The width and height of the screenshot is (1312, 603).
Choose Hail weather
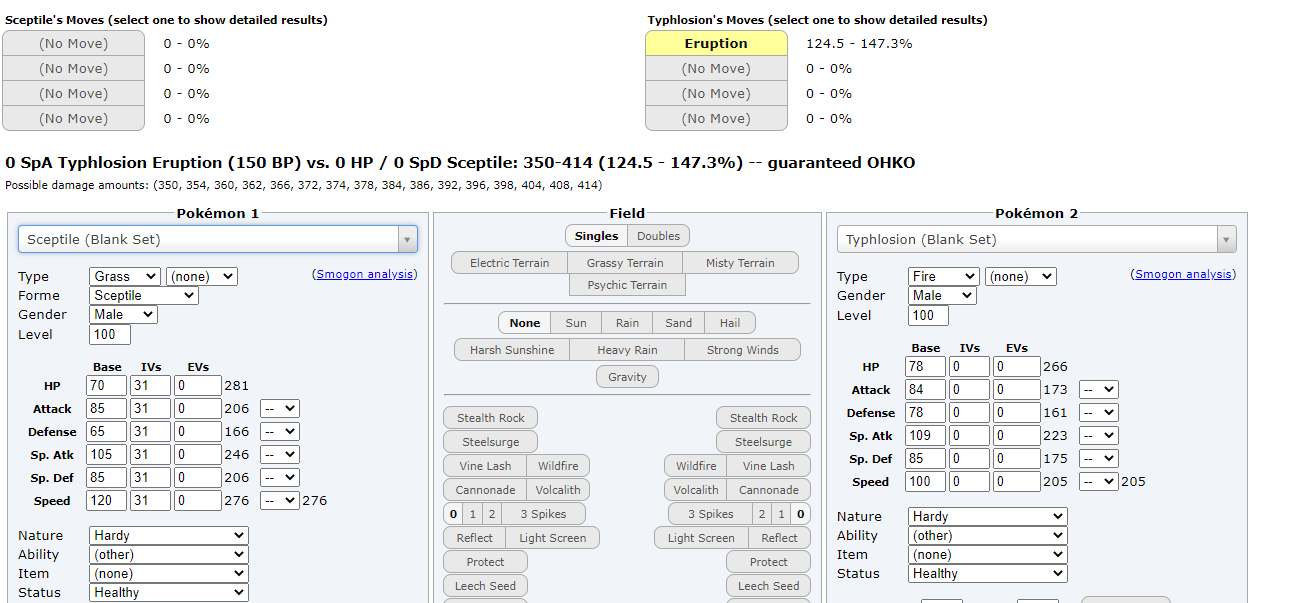tap(730, 323)
